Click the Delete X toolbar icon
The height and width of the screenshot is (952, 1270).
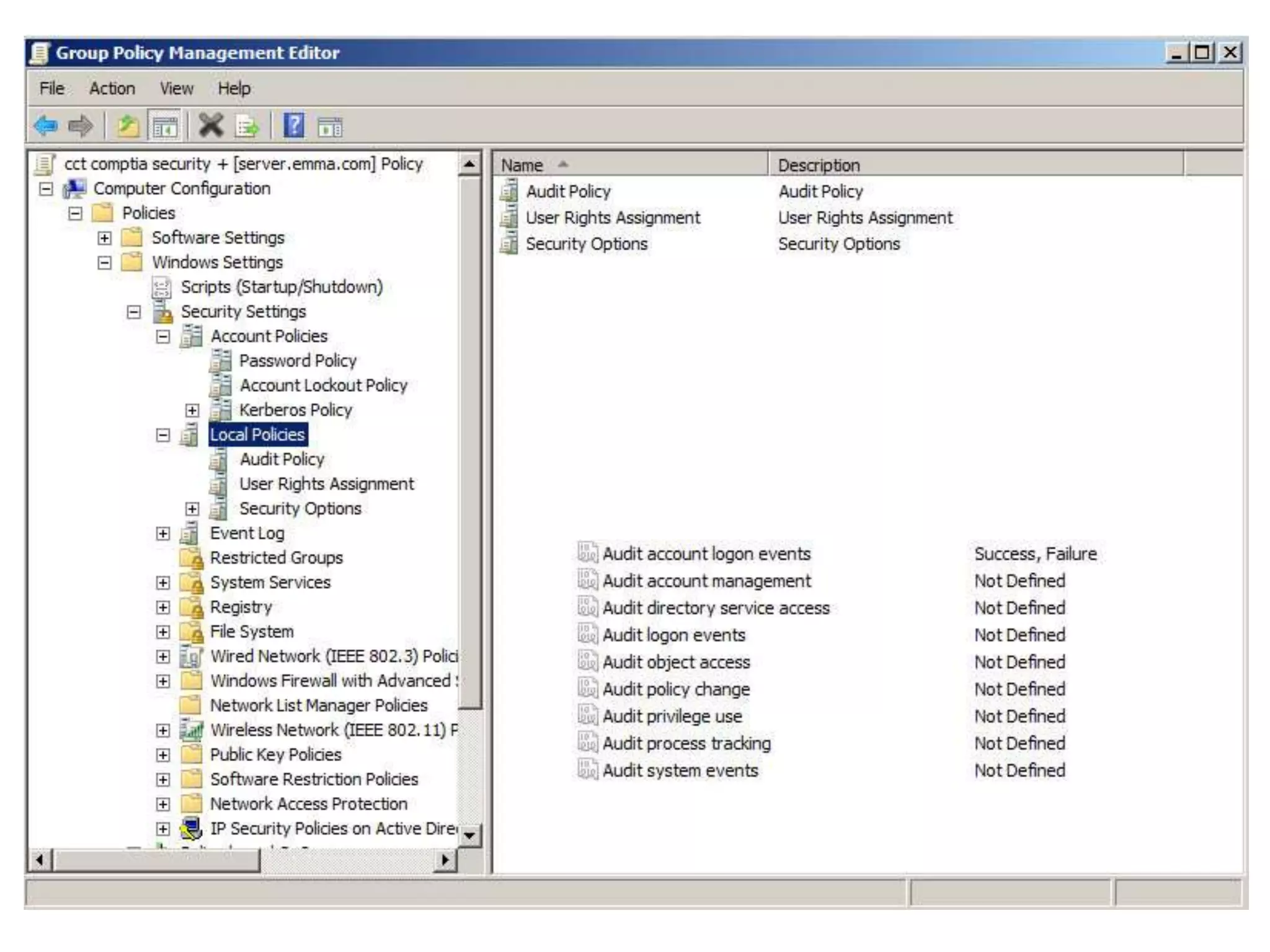[211, 126]
